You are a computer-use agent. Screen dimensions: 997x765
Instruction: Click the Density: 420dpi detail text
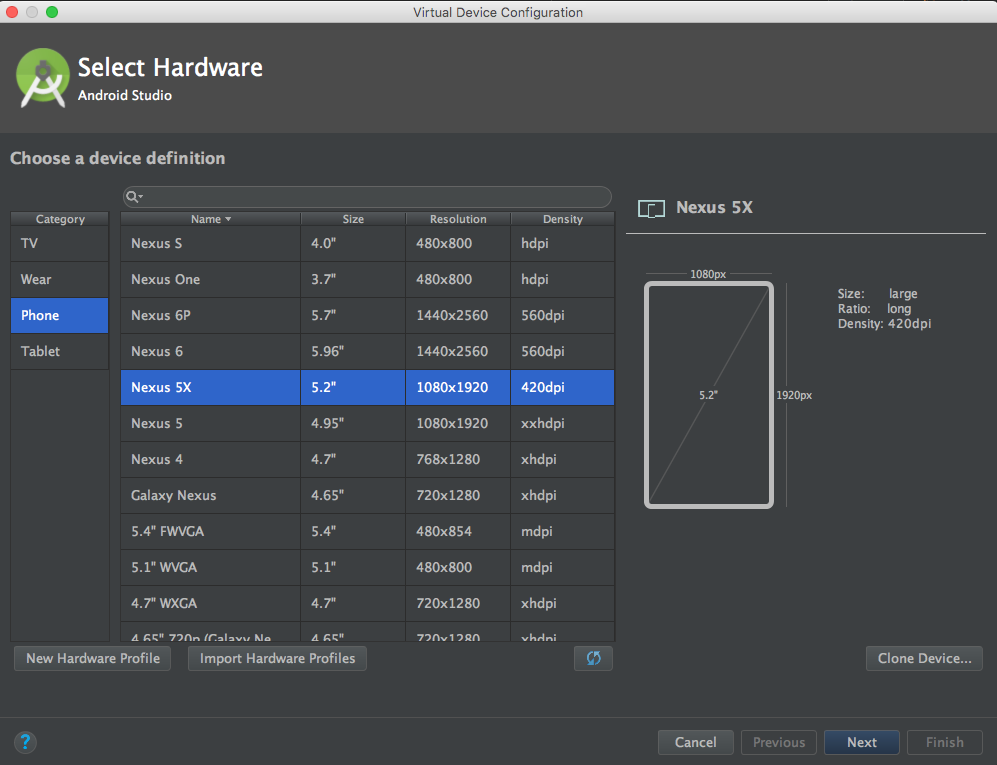[x=884, y=324]
